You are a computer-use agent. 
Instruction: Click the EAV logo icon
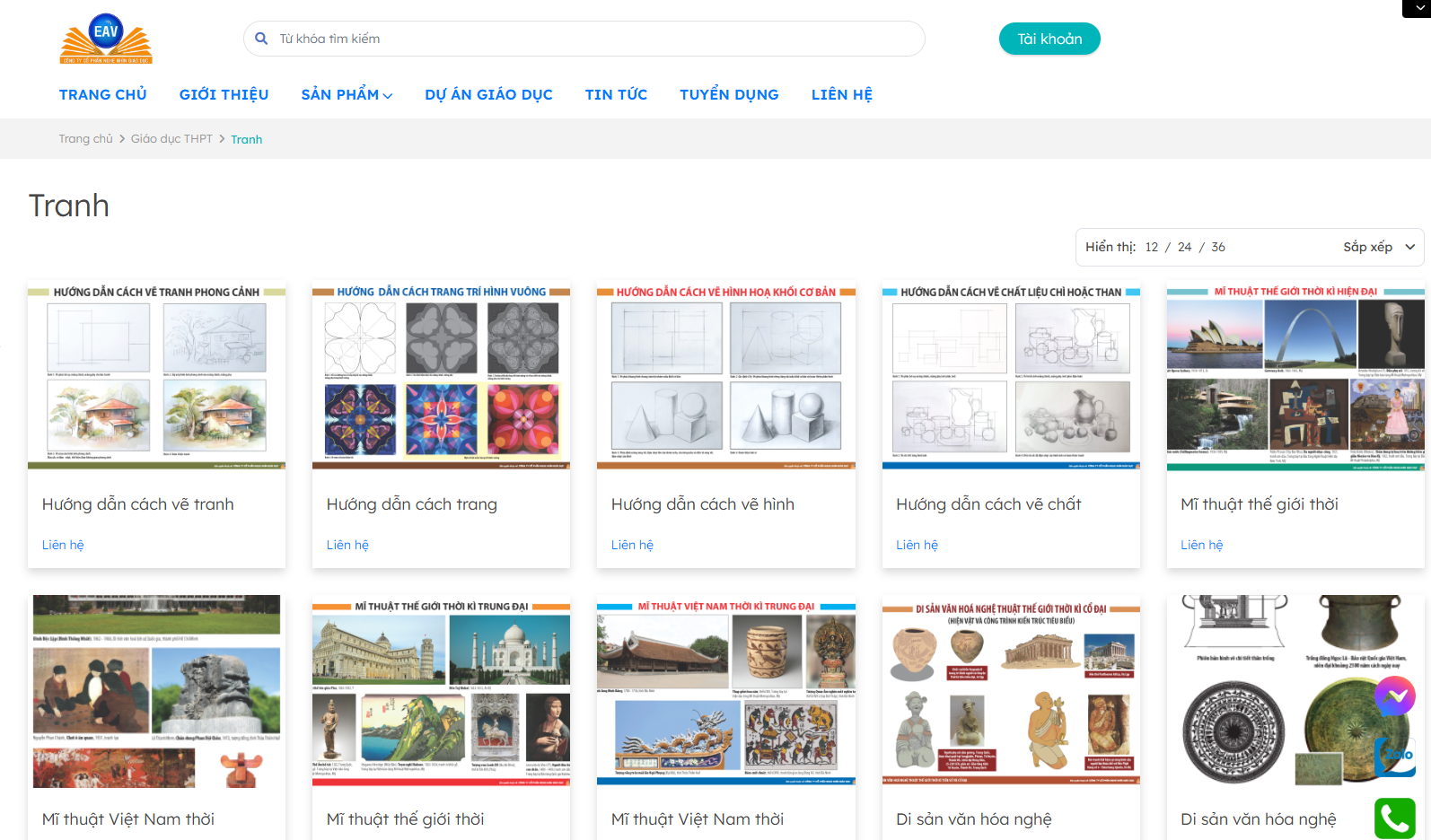coord(106,39)
